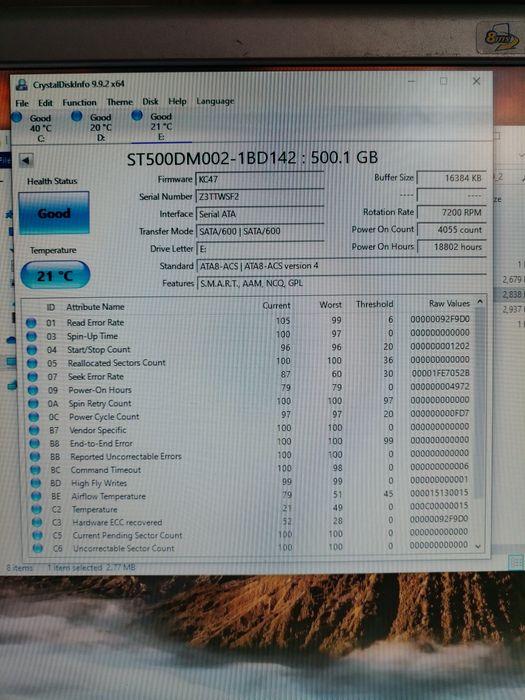Screen dimensions: 525x700
Task: Click the status icon for Power-On Hours row
Action: pos(33,390)
